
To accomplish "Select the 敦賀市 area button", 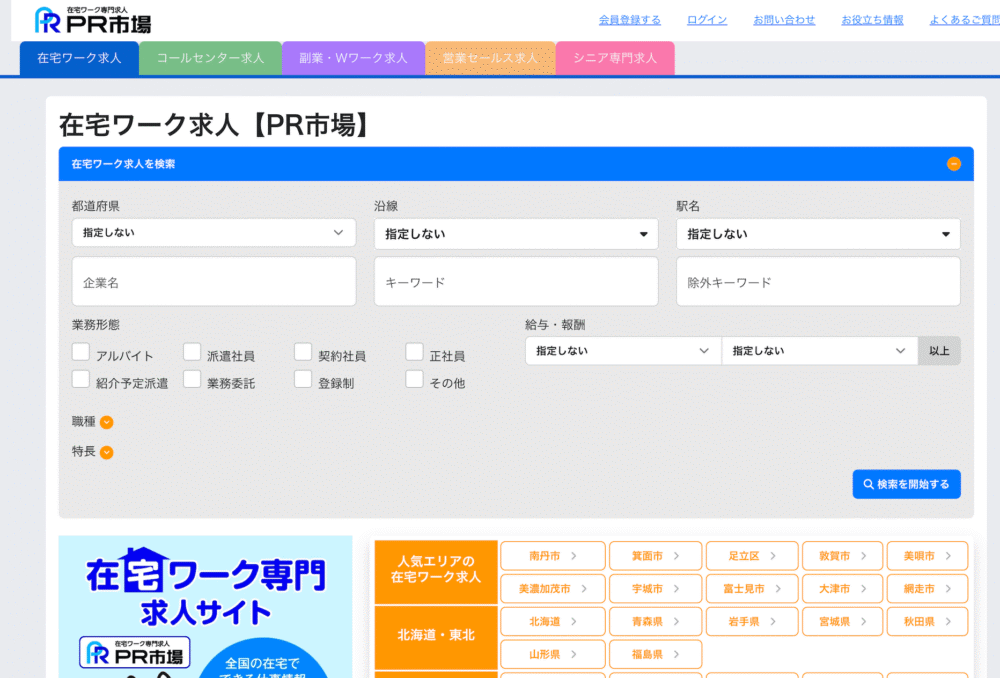I will [x=842, y=556].
